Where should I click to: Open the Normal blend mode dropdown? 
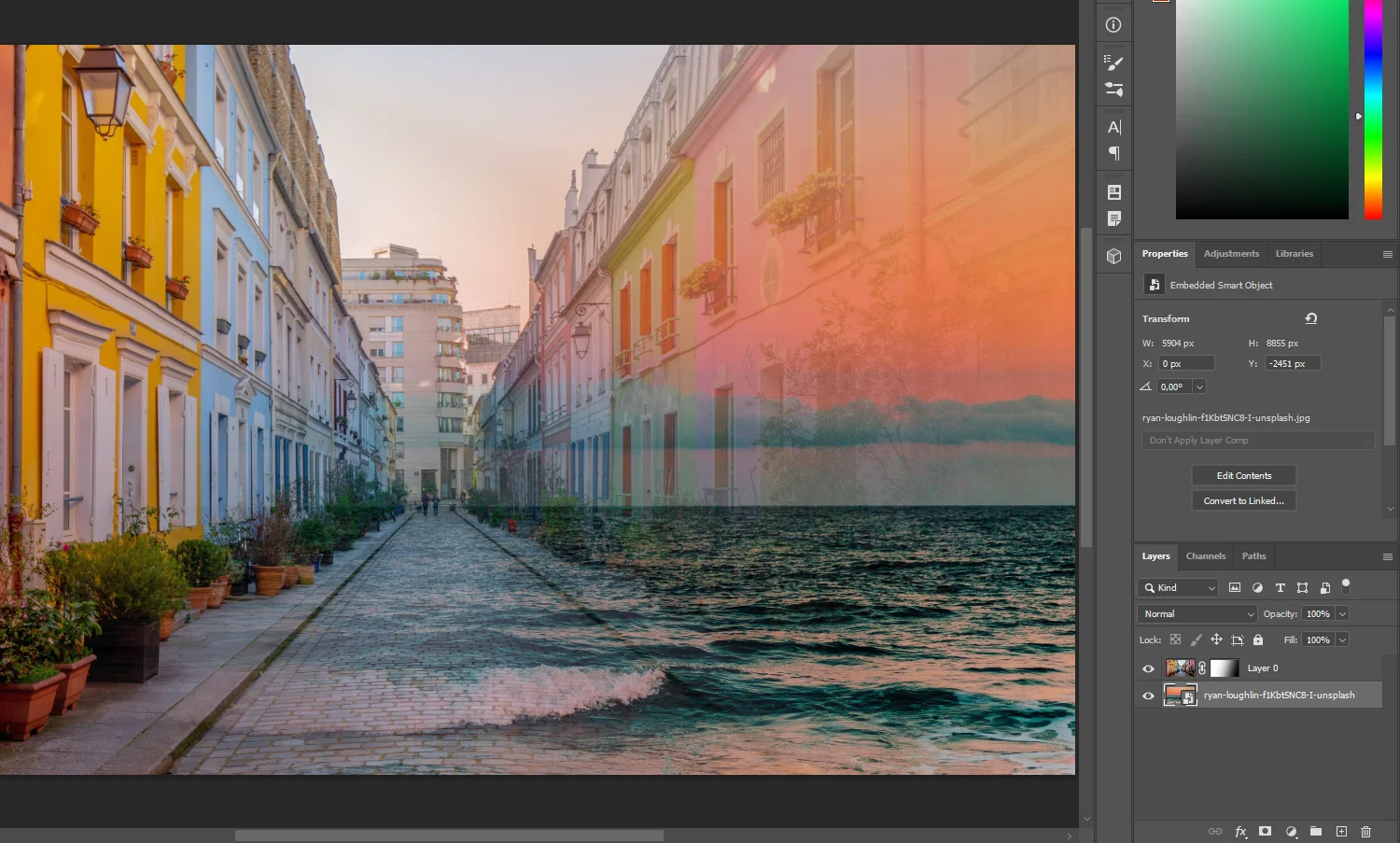(x=1197, y=613)
